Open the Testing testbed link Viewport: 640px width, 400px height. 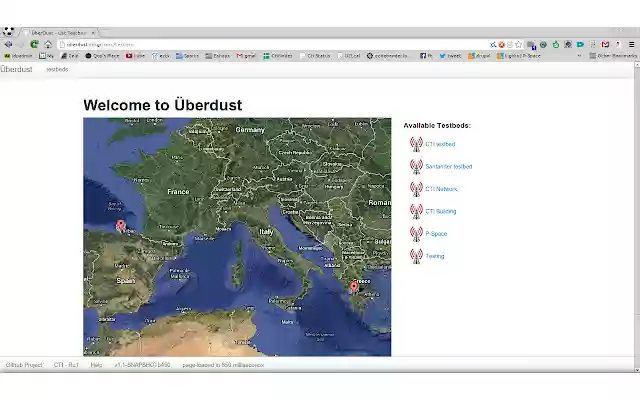[435, 256]
